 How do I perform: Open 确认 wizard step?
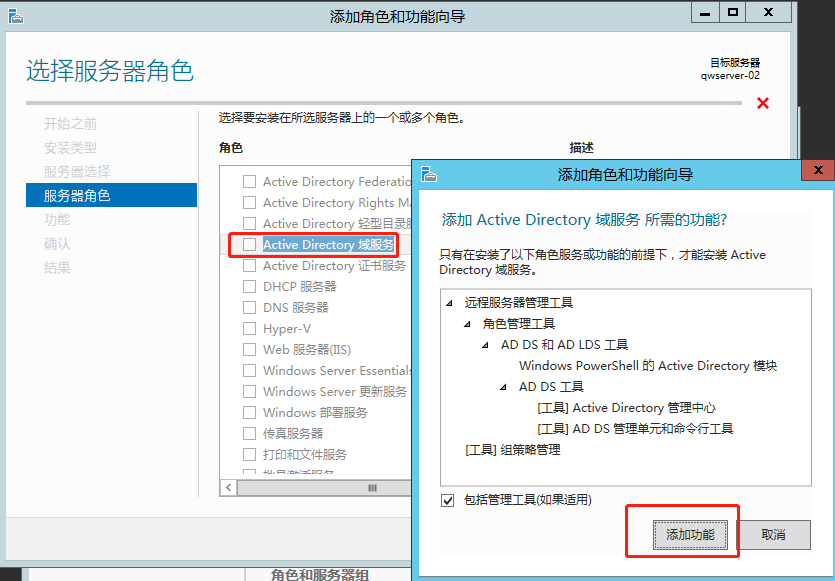57,243
